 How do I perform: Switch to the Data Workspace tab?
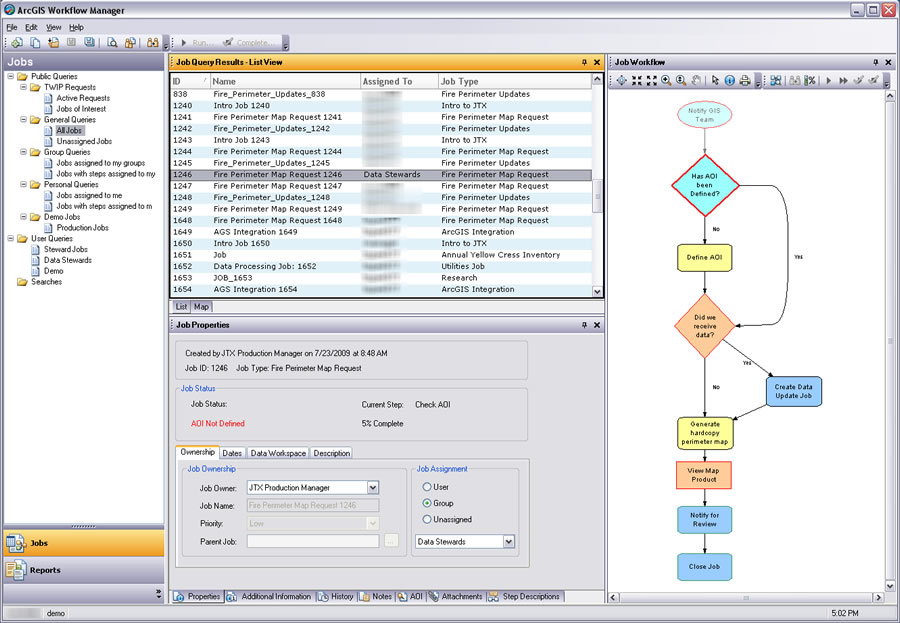tap(278, 453)
